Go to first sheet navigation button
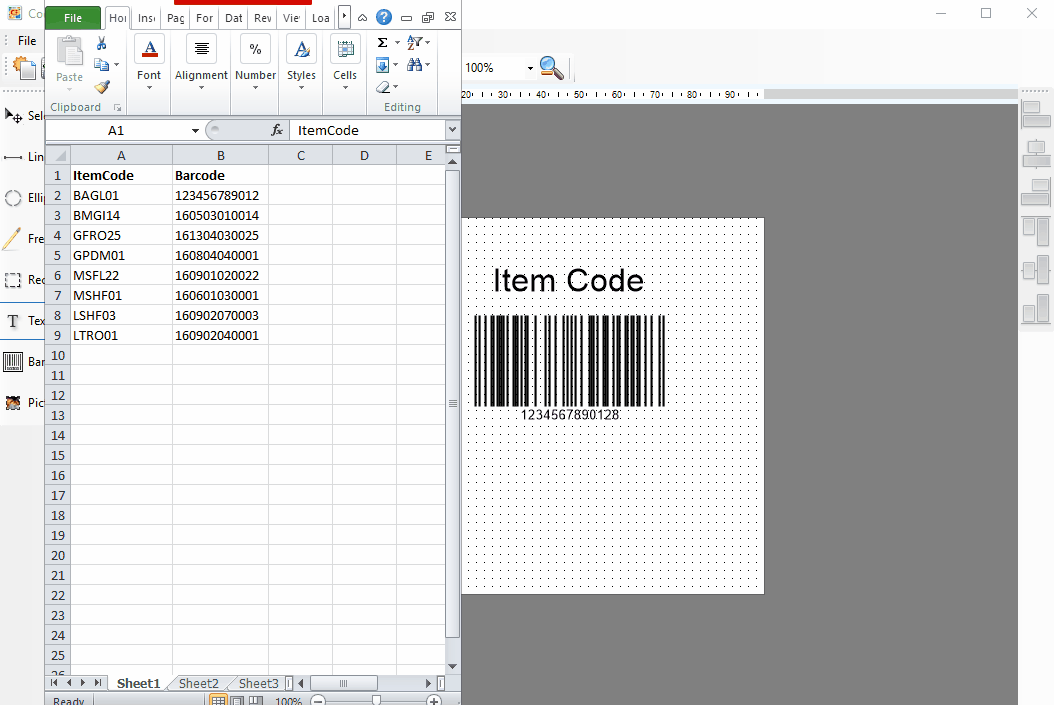The width and height of the screenshot is (1054, 705). (54, 683)
